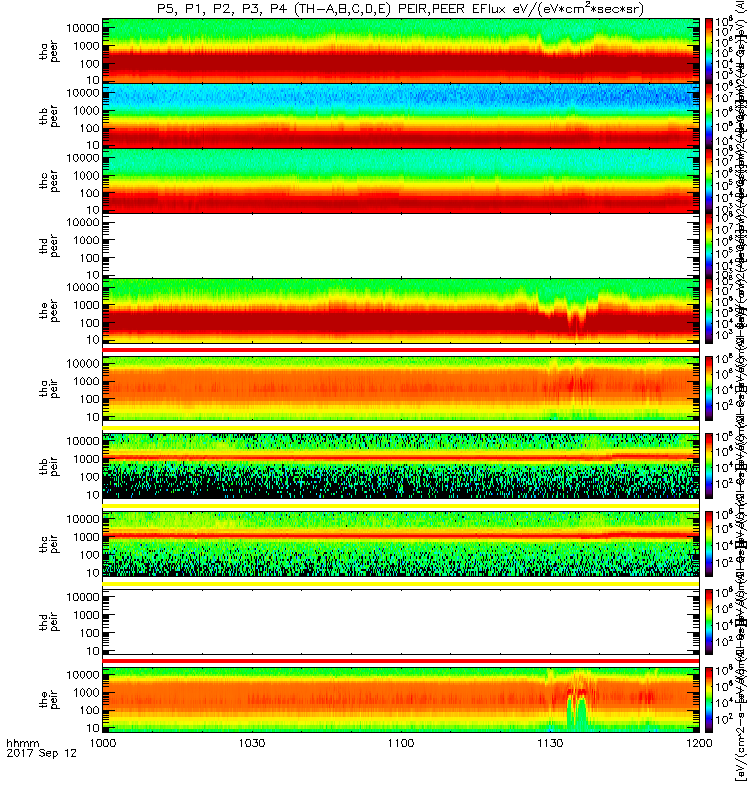This screenshot has height=800, width=750.
Task: Click the thc peir ion spectrogram
Action: coord(401,544)
